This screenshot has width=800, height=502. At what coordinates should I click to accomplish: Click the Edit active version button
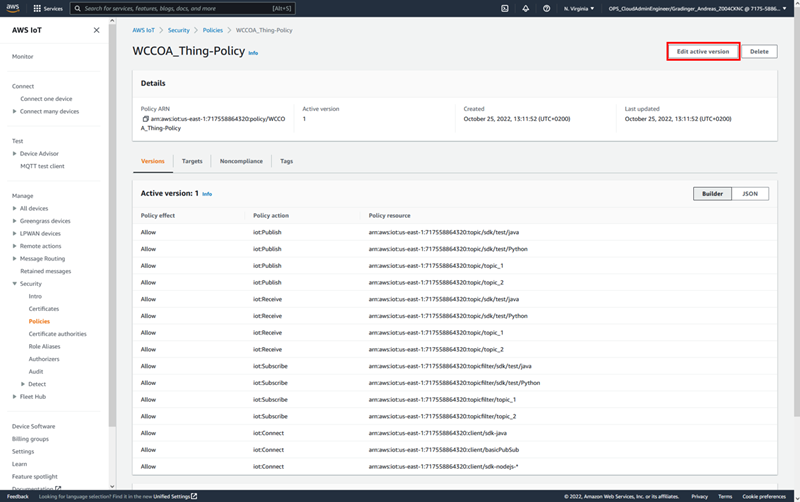pos(703,51)
